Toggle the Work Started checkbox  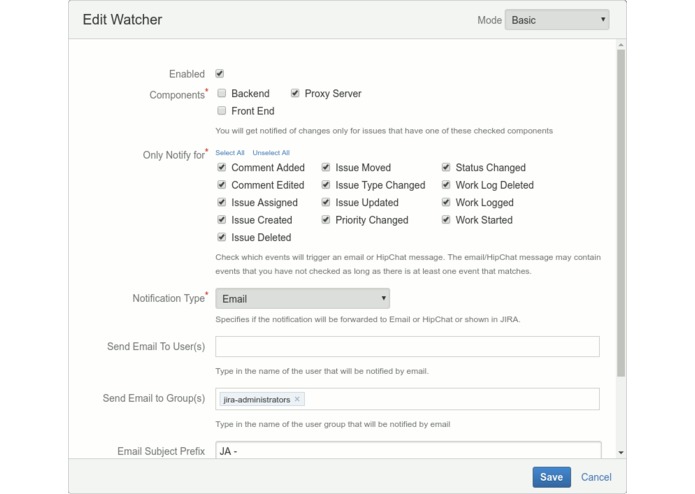(x=446, y=220)
